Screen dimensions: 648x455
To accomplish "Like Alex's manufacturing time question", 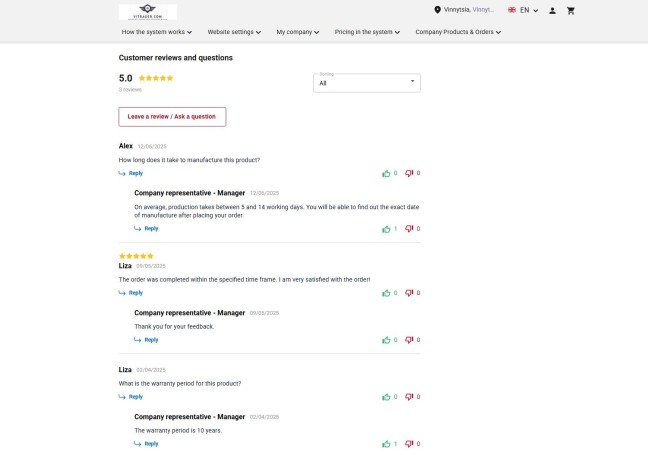I will coord(386,173).
